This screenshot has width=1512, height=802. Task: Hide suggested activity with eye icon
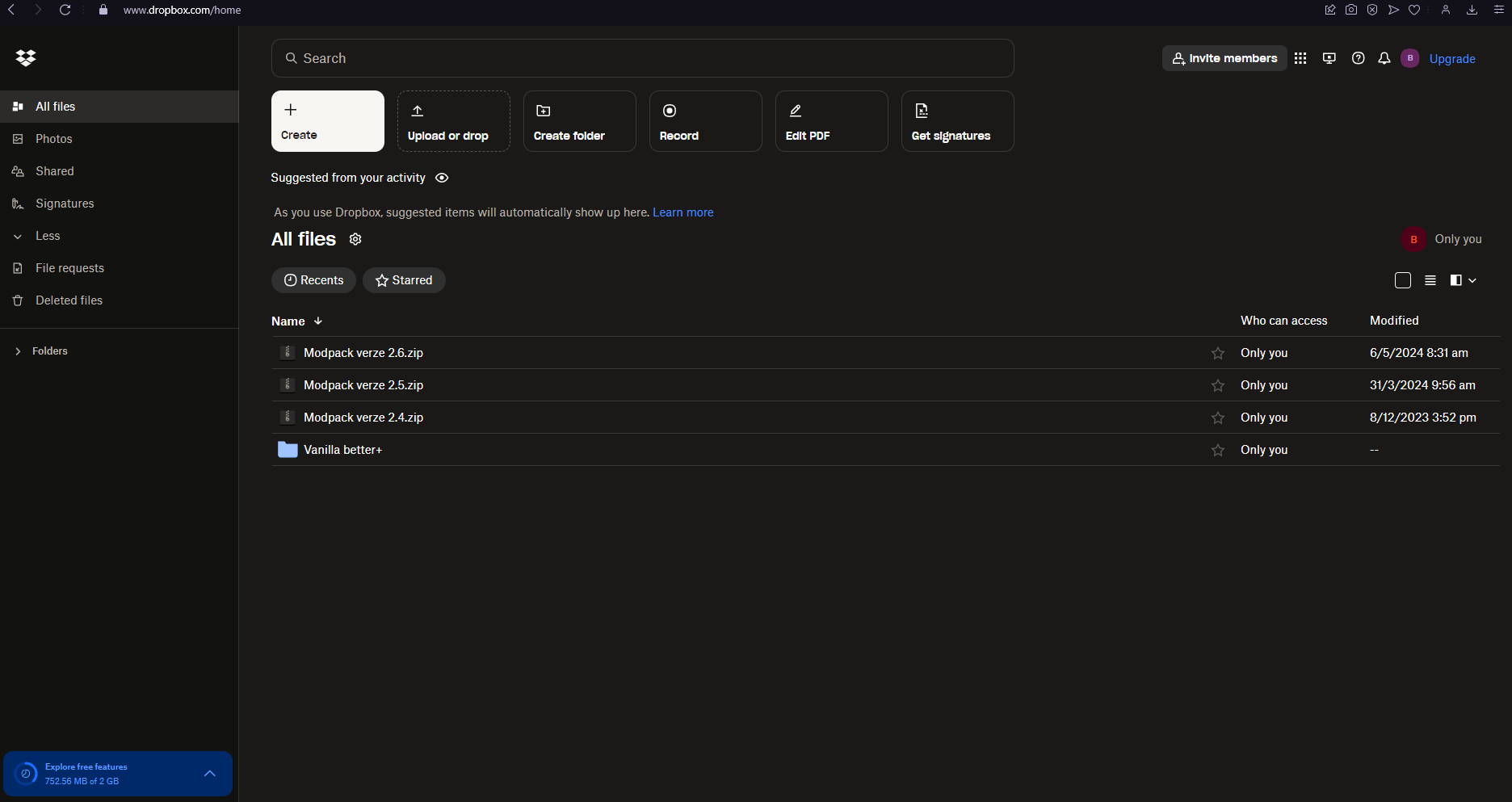[442, 178]
